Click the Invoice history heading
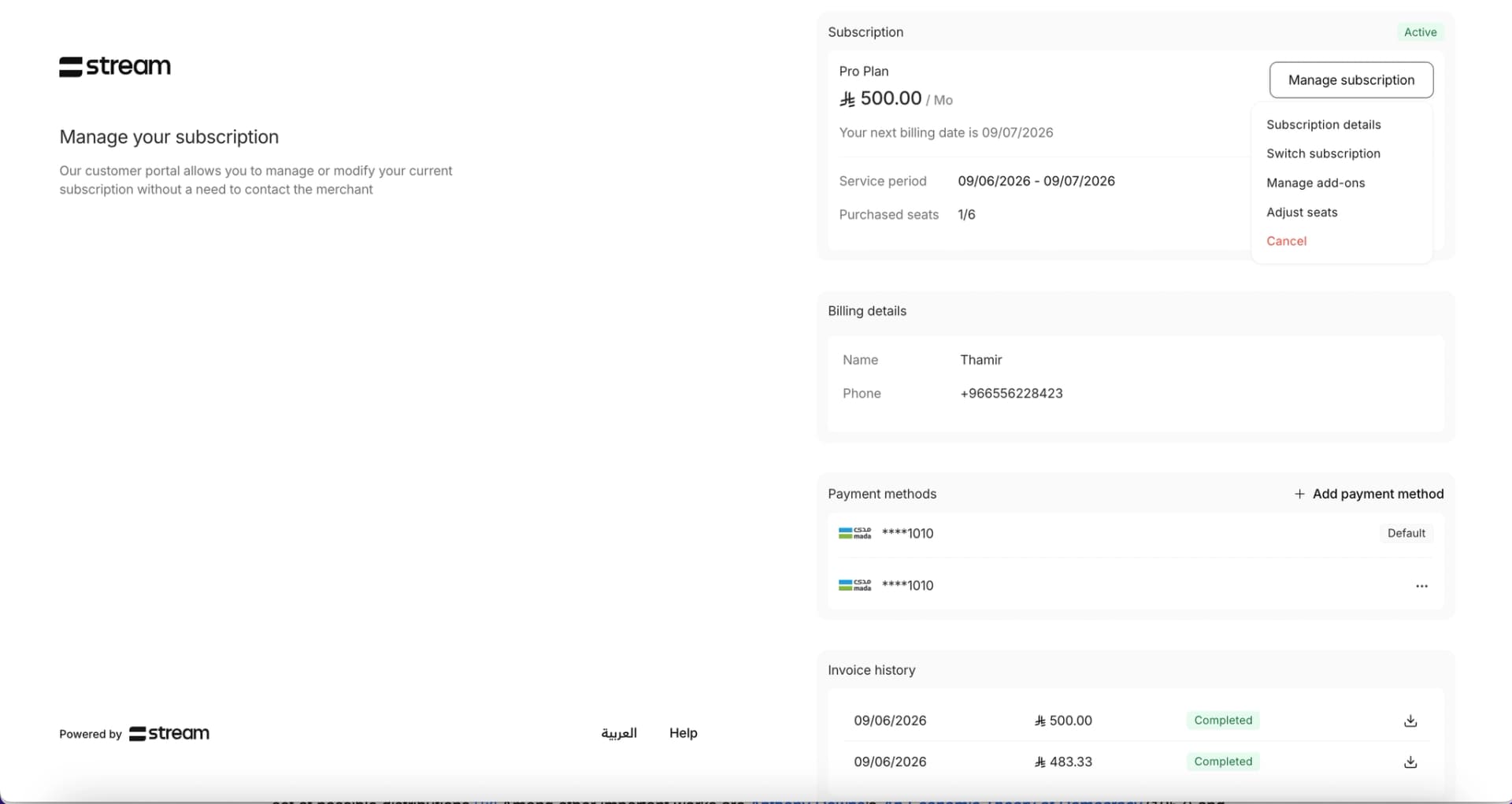The width and height of the screenshot is (1512, 804). tap(871, 670)
